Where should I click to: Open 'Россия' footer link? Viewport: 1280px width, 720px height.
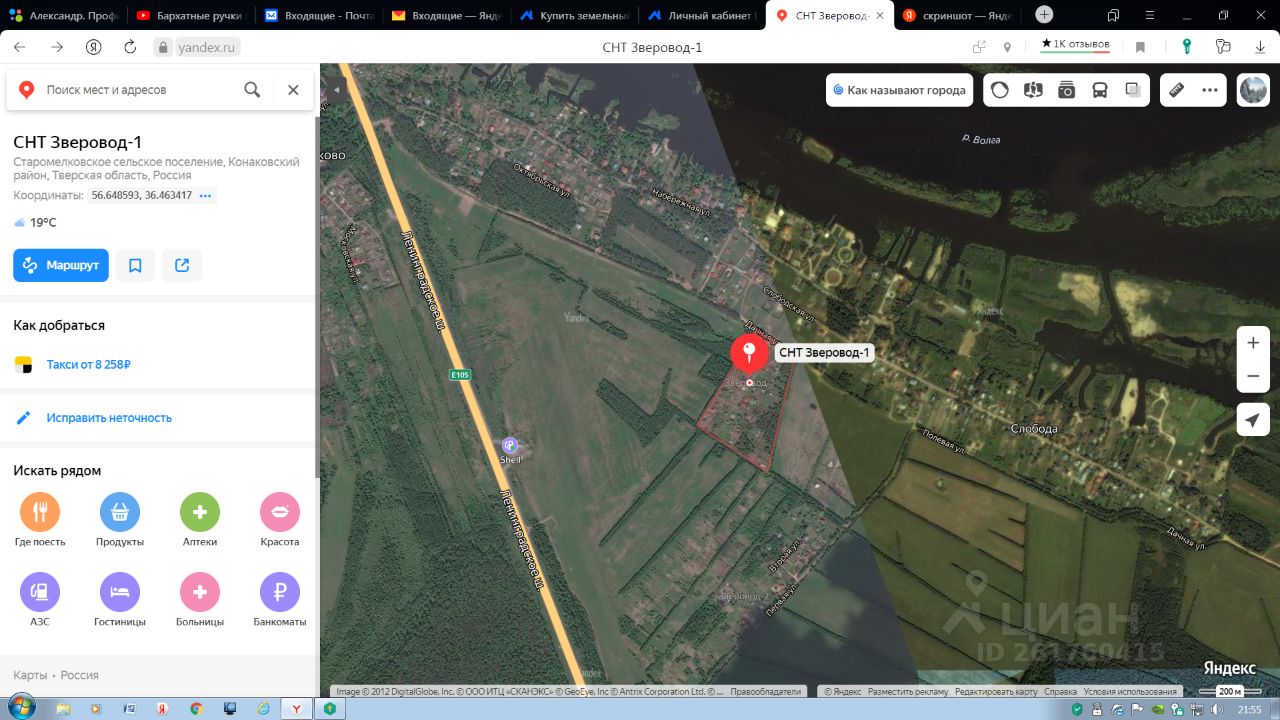click(79, 675)
